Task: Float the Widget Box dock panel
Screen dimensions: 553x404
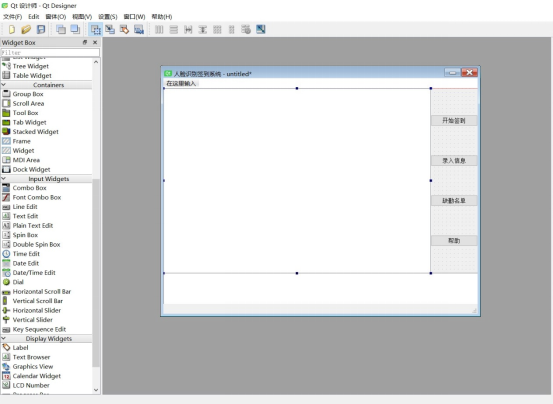Action: pyautogui.click(x=85, y=42)
